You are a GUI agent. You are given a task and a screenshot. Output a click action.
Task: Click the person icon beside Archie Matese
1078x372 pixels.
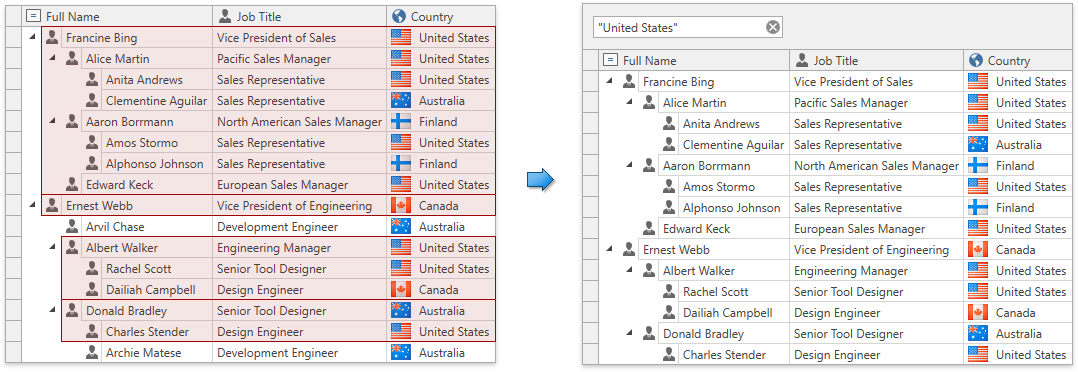pyautogui.click(x=91, y=353)
